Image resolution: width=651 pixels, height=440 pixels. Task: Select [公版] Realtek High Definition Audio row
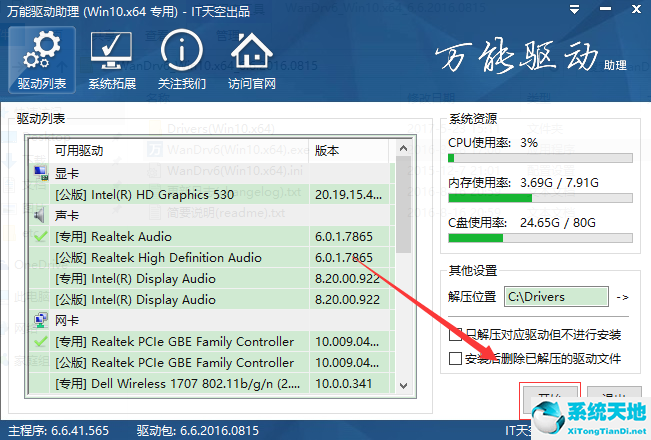tap(210, 257)
